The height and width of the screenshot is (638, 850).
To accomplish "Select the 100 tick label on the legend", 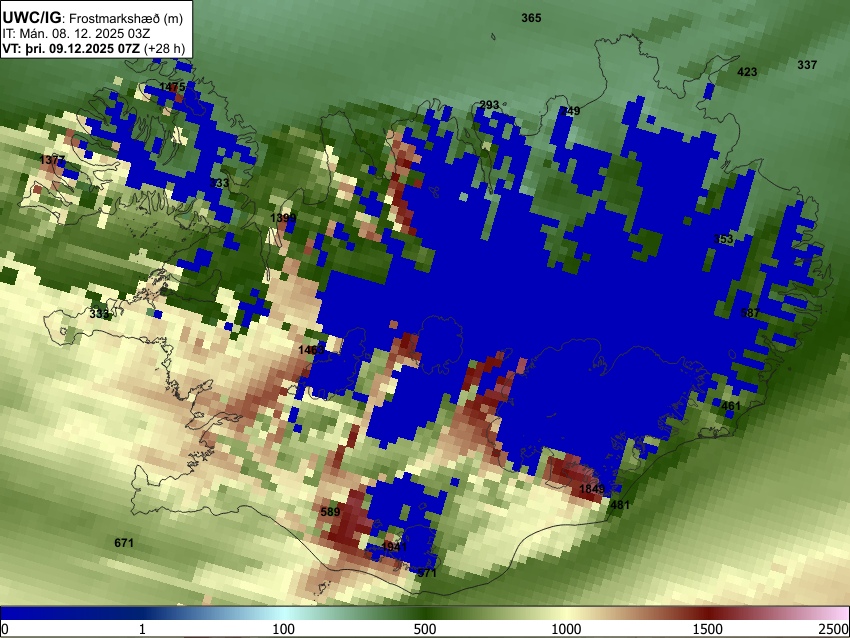I will 283,629.
